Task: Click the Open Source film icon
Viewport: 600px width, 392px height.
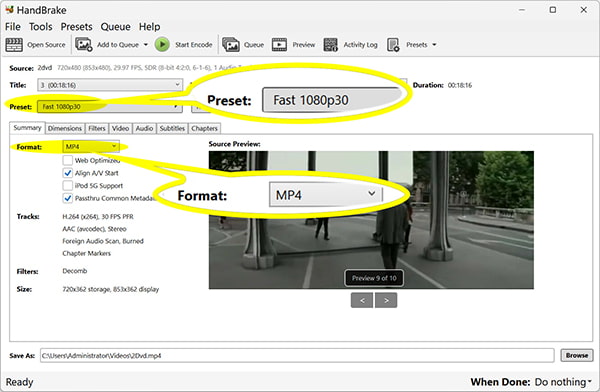Action: (x=14, y=45)
